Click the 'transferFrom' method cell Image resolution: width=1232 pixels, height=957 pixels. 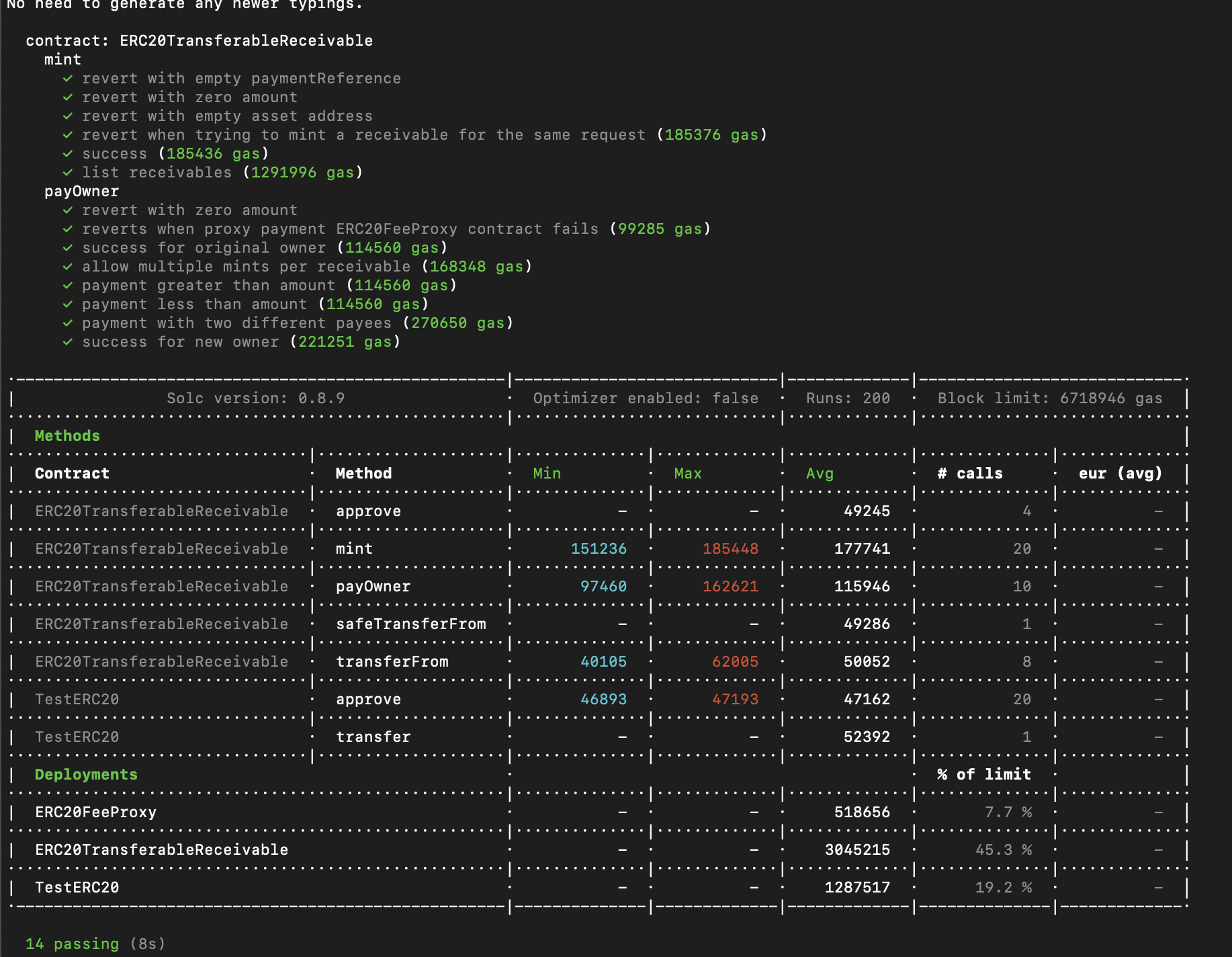[392, 662]
